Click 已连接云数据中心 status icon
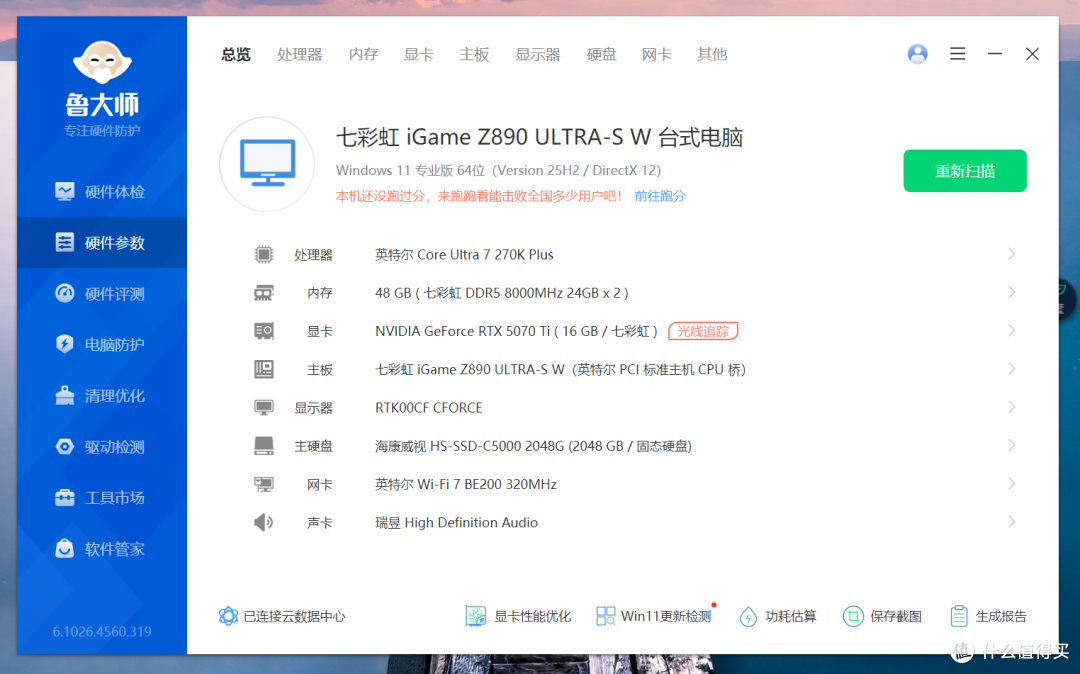Viewport: 1080px width, 674px height. [228, 616]
